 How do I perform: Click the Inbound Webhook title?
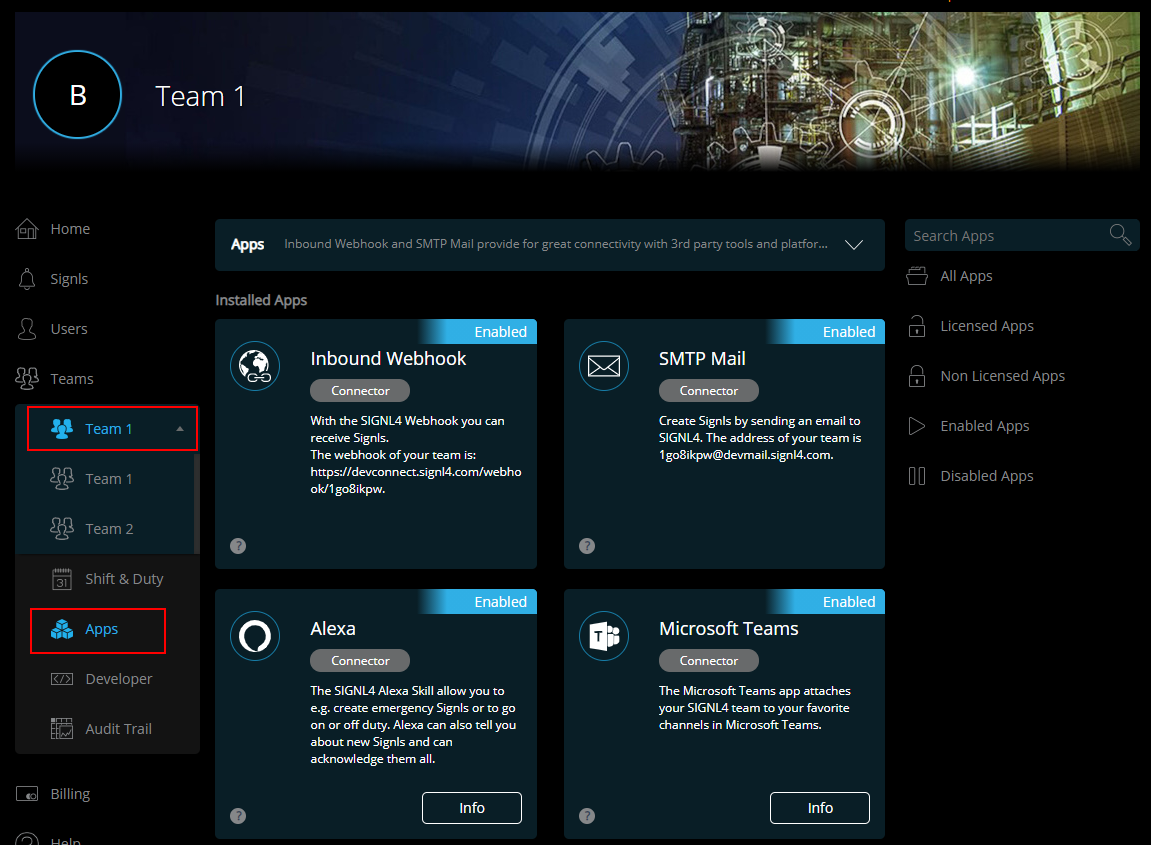[388, 358]
